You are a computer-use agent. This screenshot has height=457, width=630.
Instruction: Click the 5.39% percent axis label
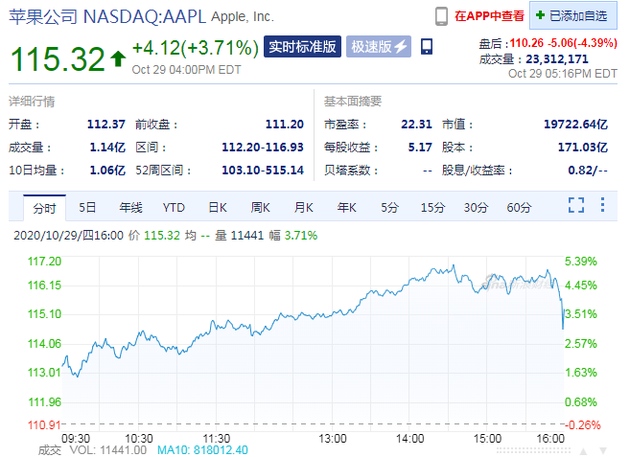tap(581, 261)
